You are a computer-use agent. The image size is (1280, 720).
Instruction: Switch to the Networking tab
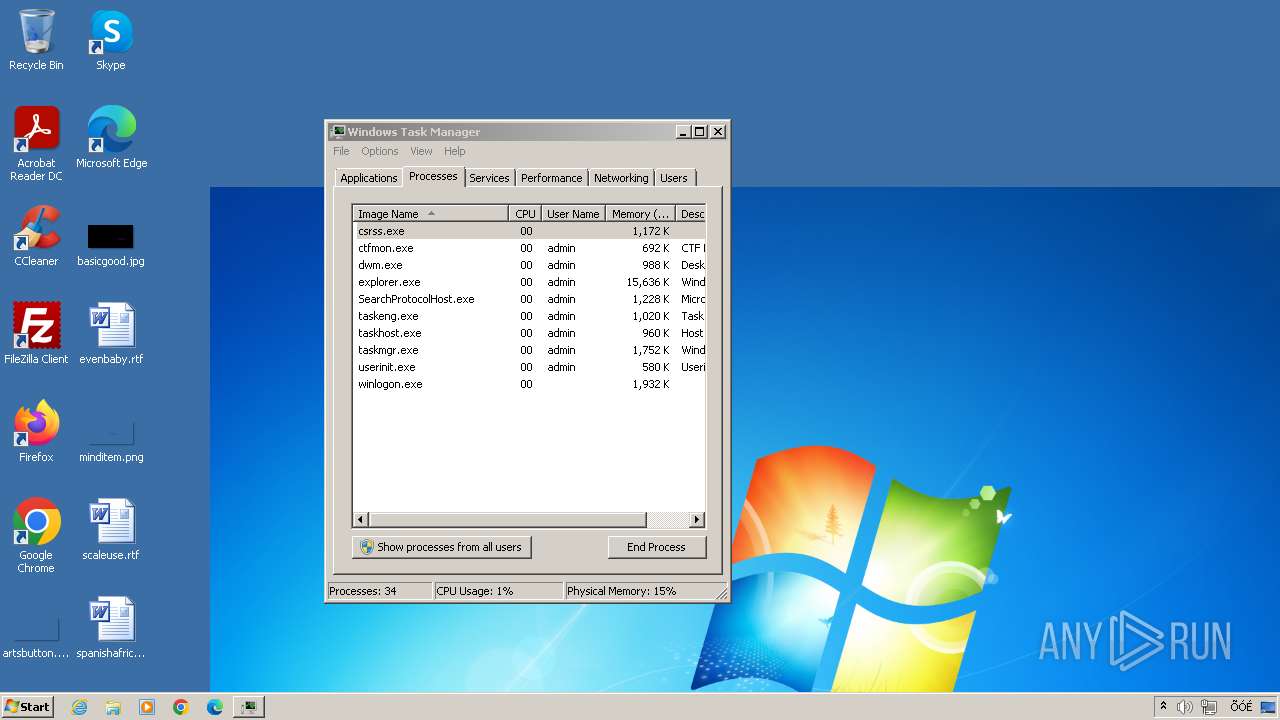(621, 178)
